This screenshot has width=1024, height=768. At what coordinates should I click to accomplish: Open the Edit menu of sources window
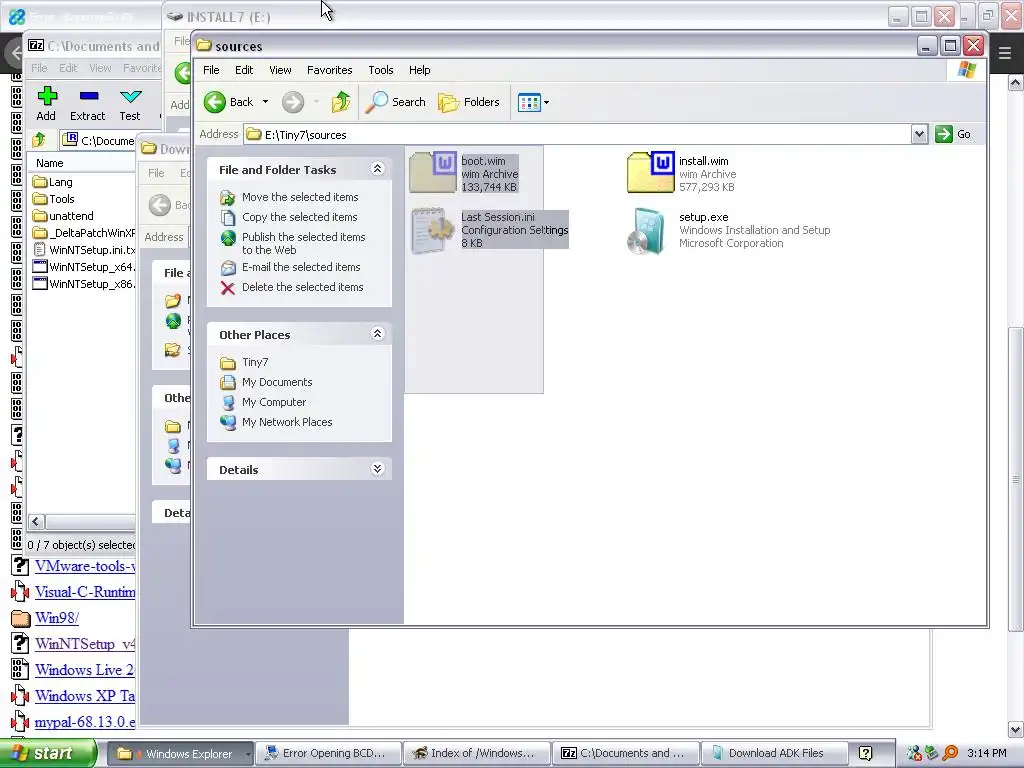tap(244, 70)
